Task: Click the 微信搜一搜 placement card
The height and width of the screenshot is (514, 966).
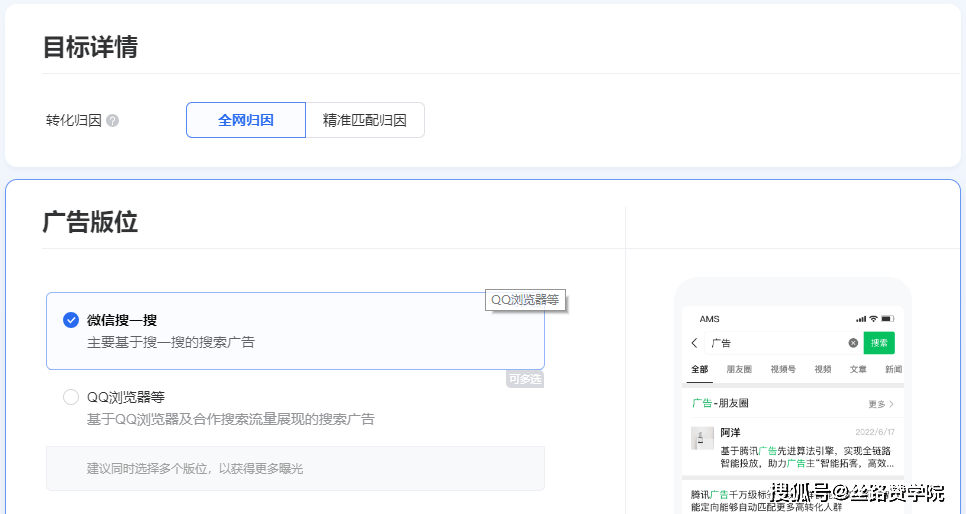Action: tap(295, 331)
